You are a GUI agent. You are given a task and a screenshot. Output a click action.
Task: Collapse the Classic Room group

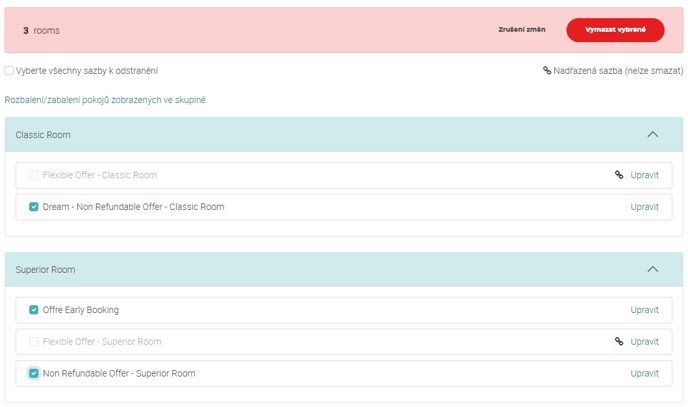click(x=652, y=134)
